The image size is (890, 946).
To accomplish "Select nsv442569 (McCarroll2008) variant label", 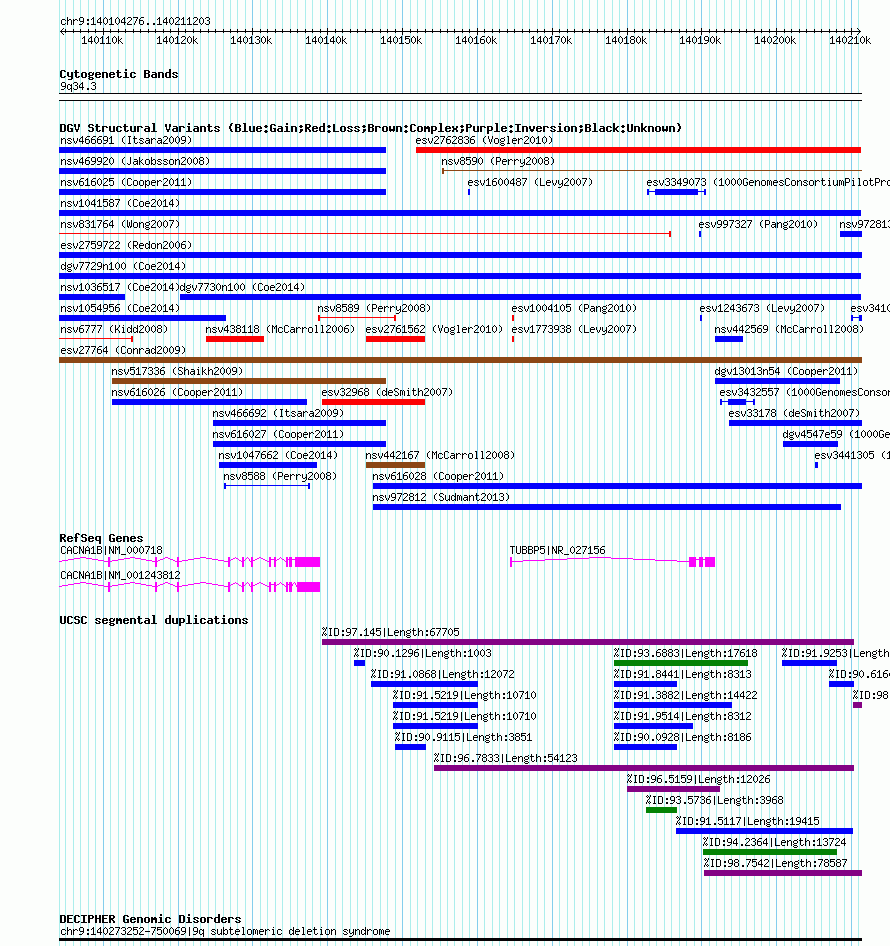I will (x=789, y=330).
